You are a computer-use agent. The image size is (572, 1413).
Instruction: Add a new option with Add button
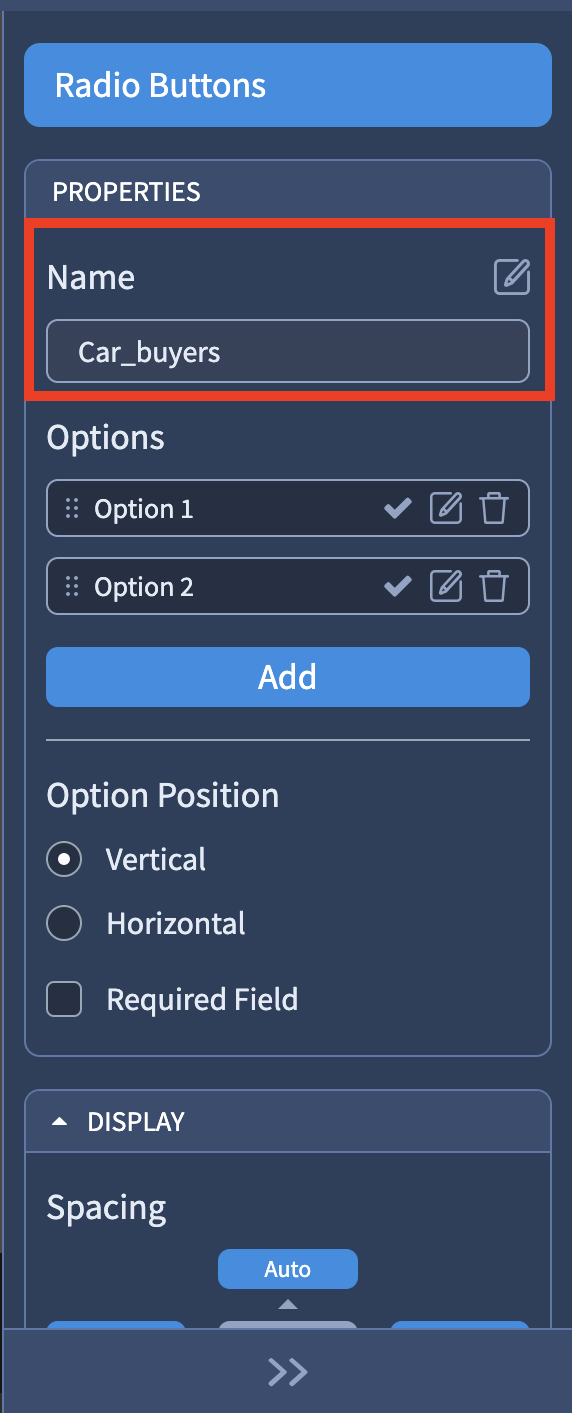click(x=288, y=677)
